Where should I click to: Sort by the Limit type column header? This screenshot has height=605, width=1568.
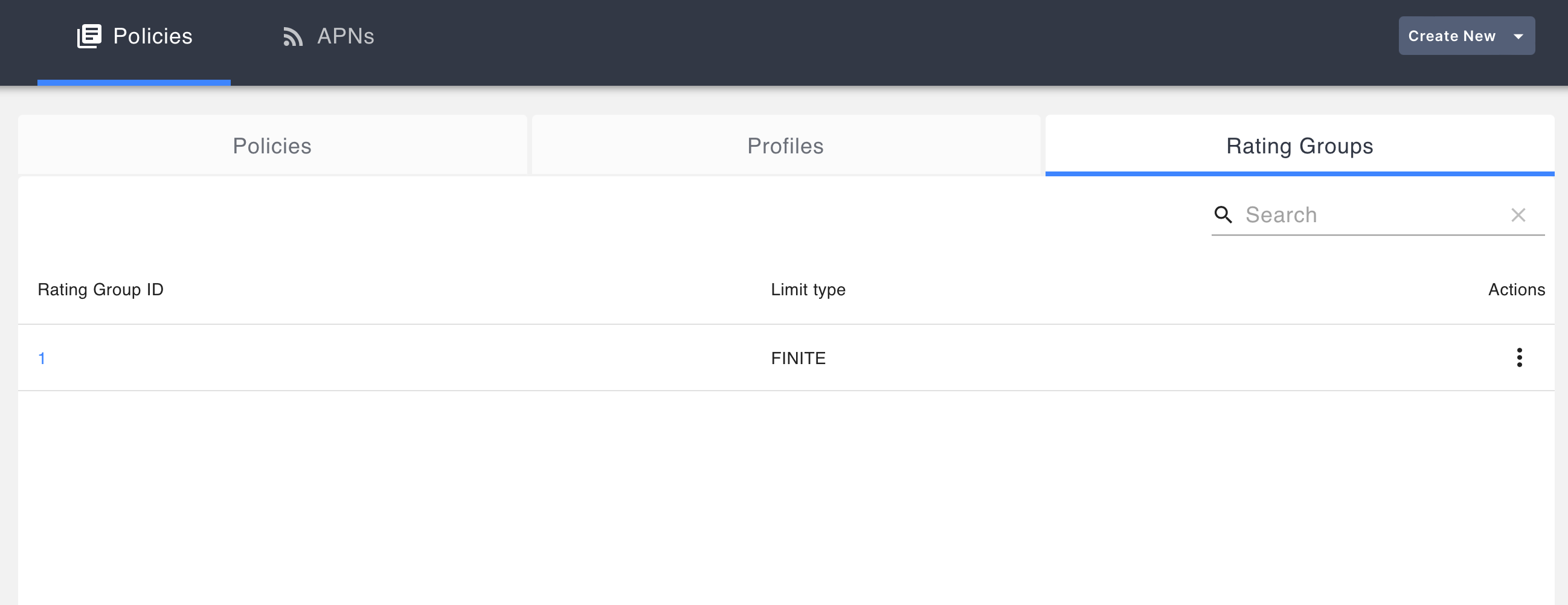(x=808, y=290)
